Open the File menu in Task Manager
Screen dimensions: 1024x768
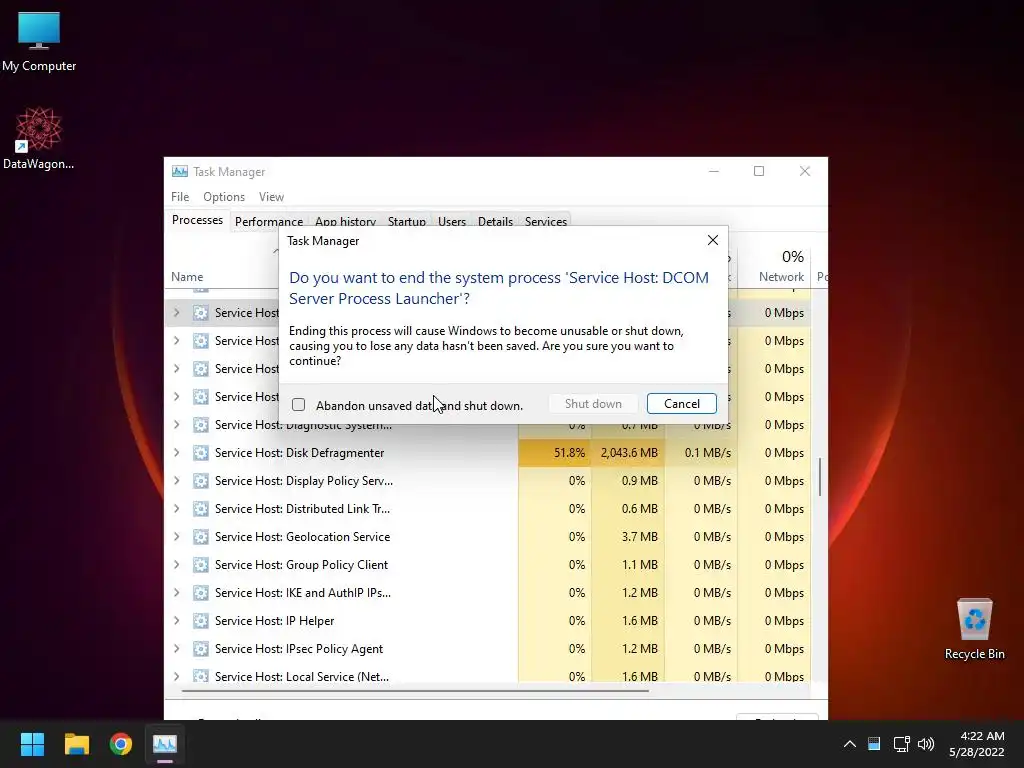click(x=180, y=197)
